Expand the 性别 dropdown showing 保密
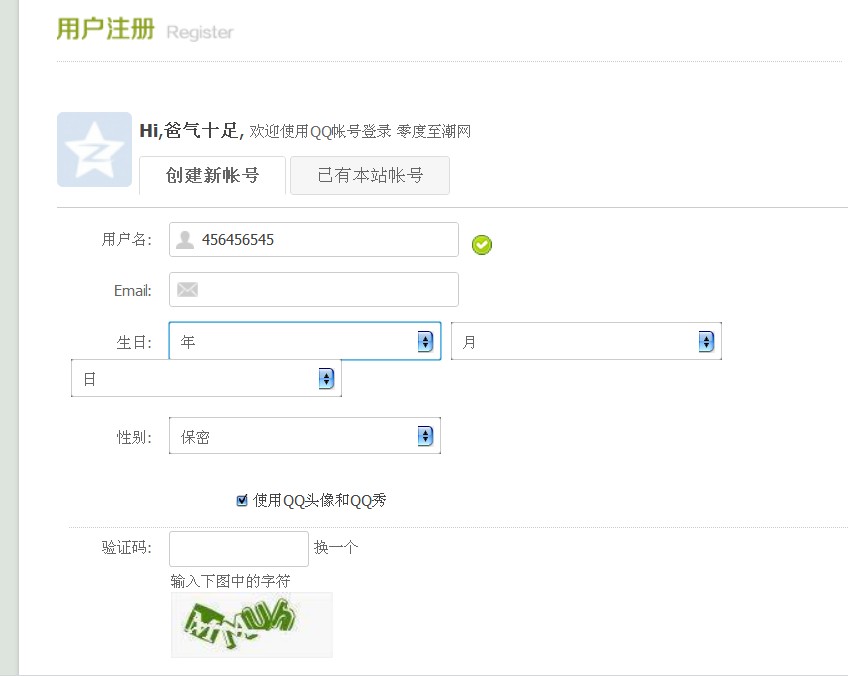 tap(295, 436)
